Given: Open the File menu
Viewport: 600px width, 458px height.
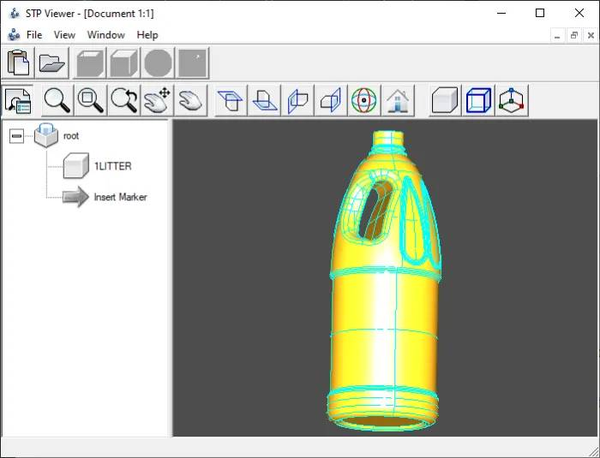Looking at the screenshot, I should (x=34, y=35).
